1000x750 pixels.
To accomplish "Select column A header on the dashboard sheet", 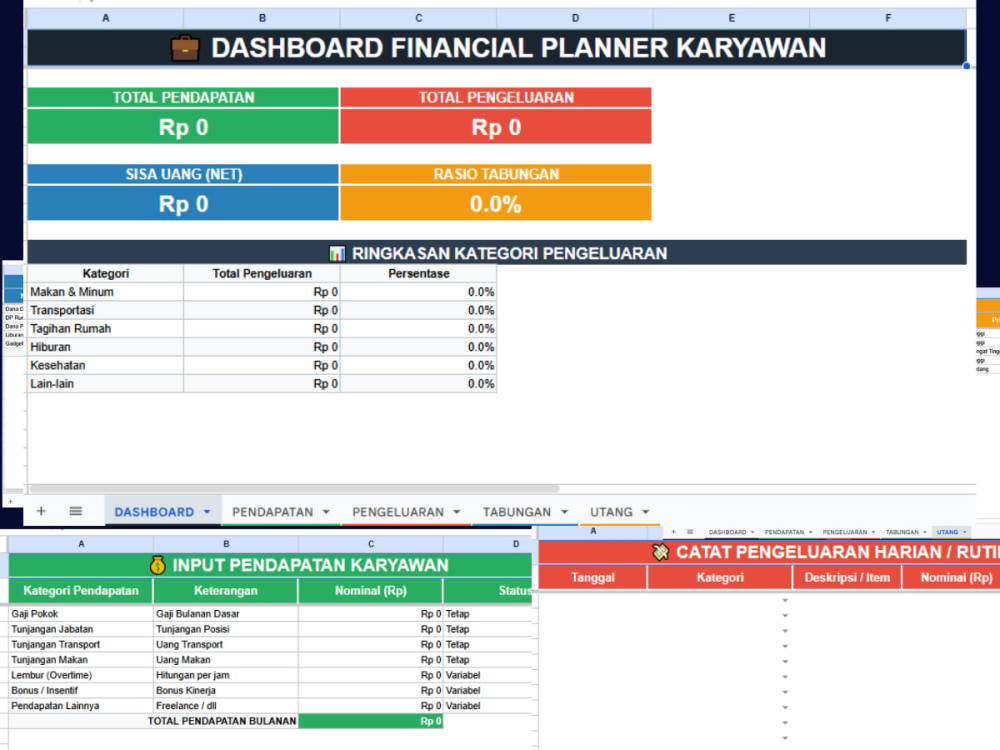I will click(105, 18).
